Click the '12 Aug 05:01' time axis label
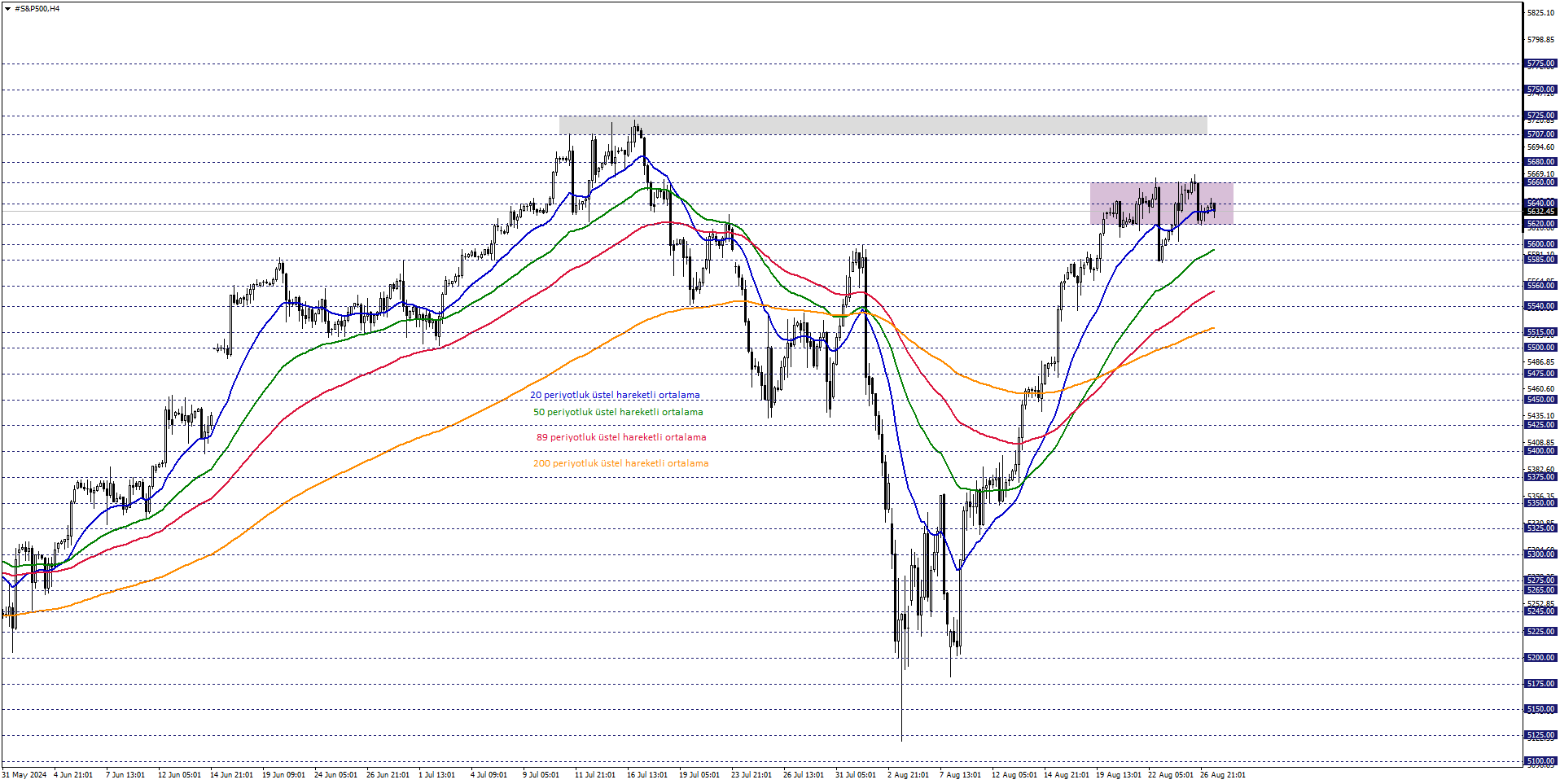Viewport: 1560px width, 784px height. (x=1014, y=775)
